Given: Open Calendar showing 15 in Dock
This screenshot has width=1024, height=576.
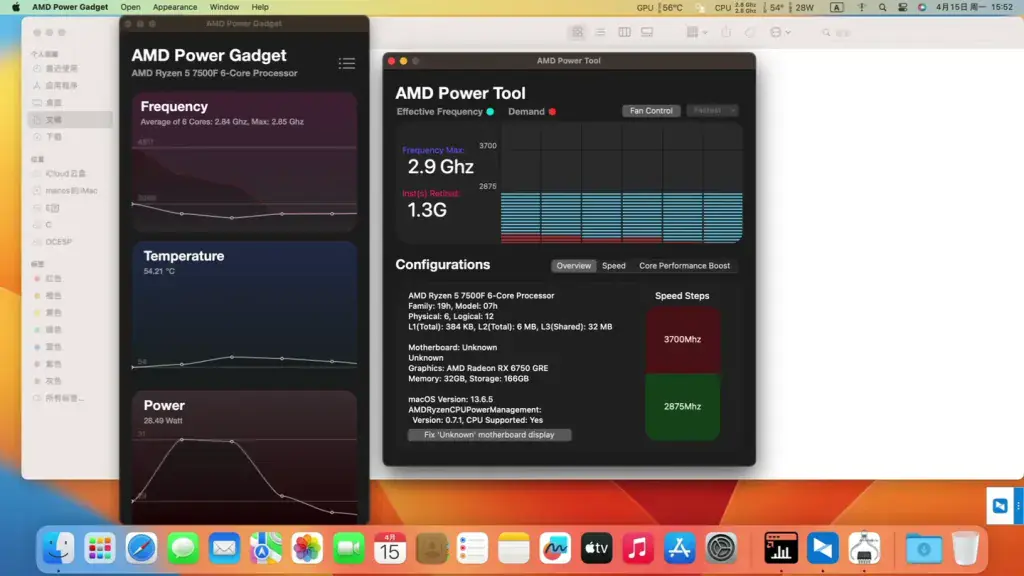Looking at the screenshot, I should tap(390, 548).
